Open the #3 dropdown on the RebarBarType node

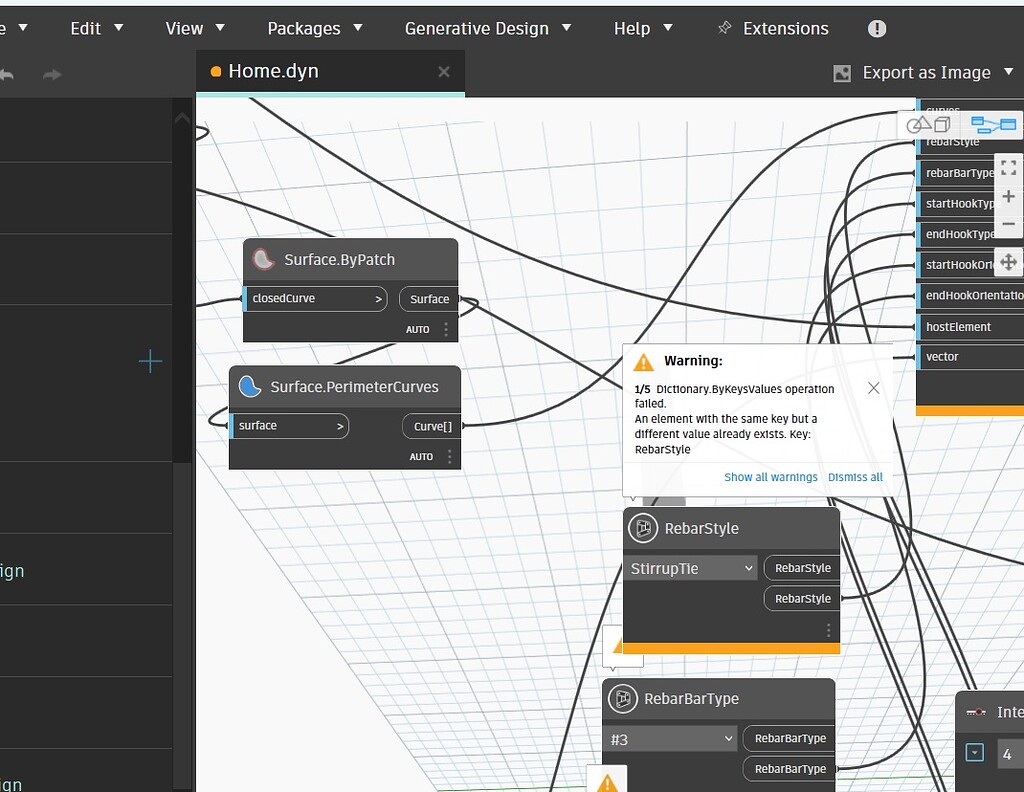(670, 738)
